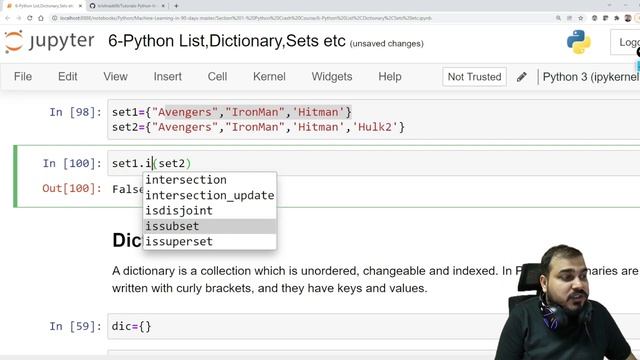Choose issuperset from autocomplete list
Image resolution: width=640 pixels, height=360 pixels.
pos(210,242)
